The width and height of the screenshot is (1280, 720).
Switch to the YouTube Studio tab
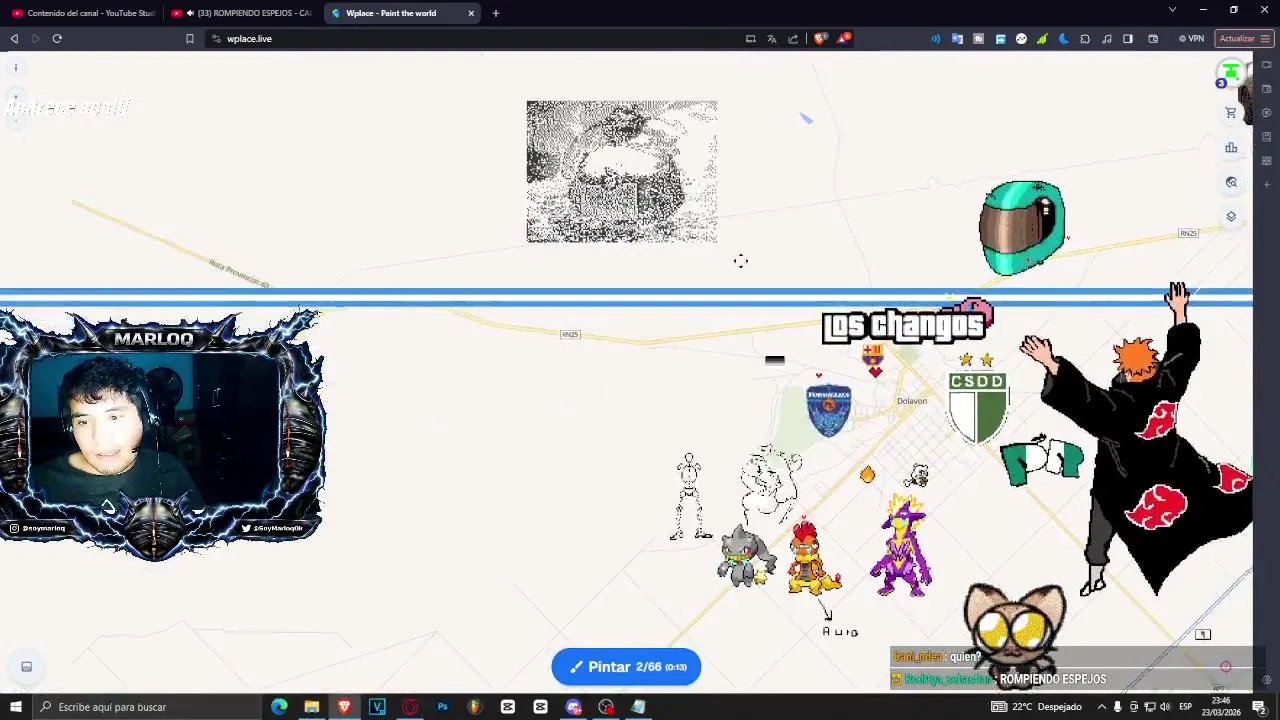coord(83,13)
